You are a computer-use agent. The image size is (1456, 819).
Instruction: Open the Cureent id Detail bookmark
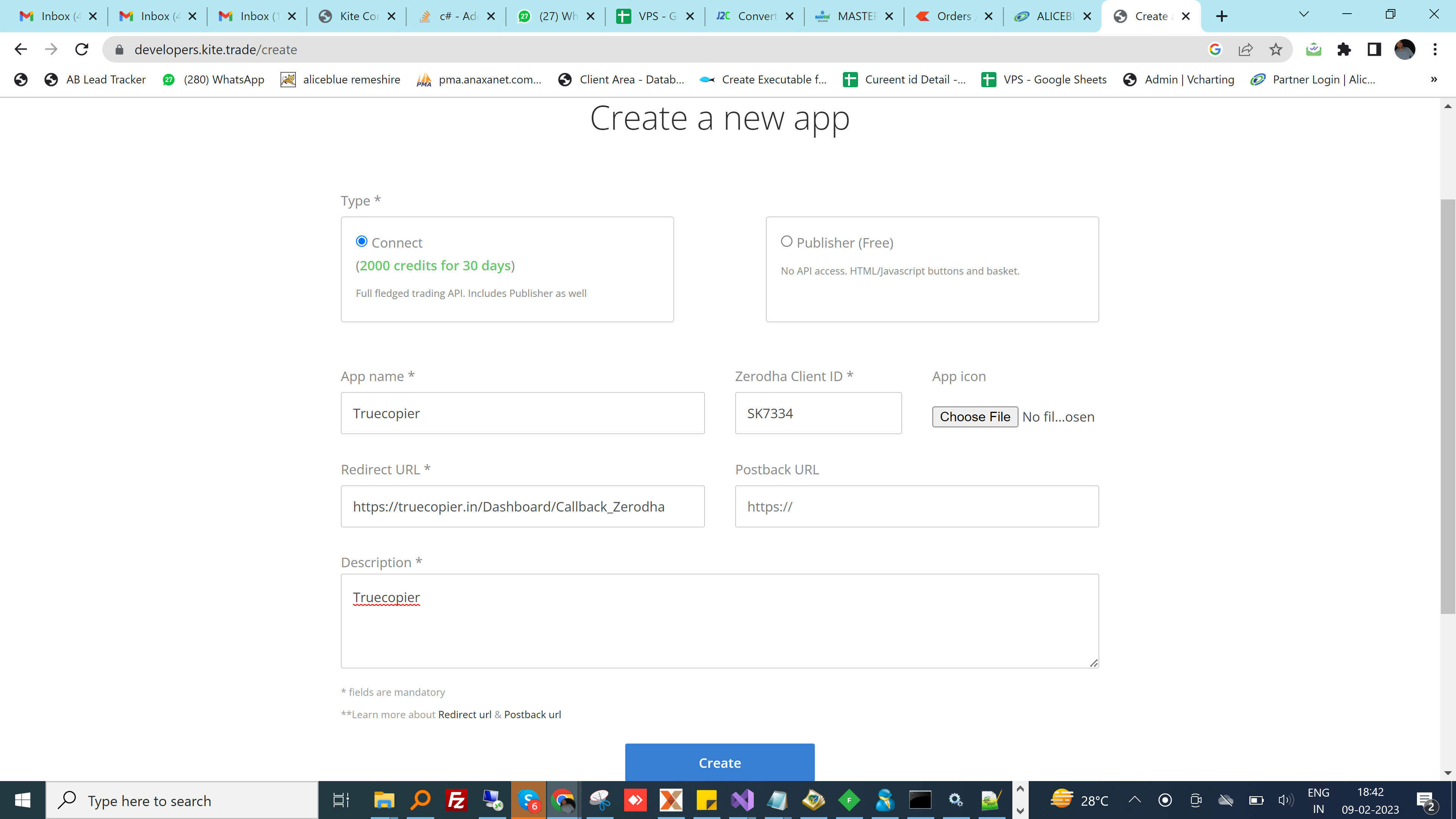click(x=904, y=80)
